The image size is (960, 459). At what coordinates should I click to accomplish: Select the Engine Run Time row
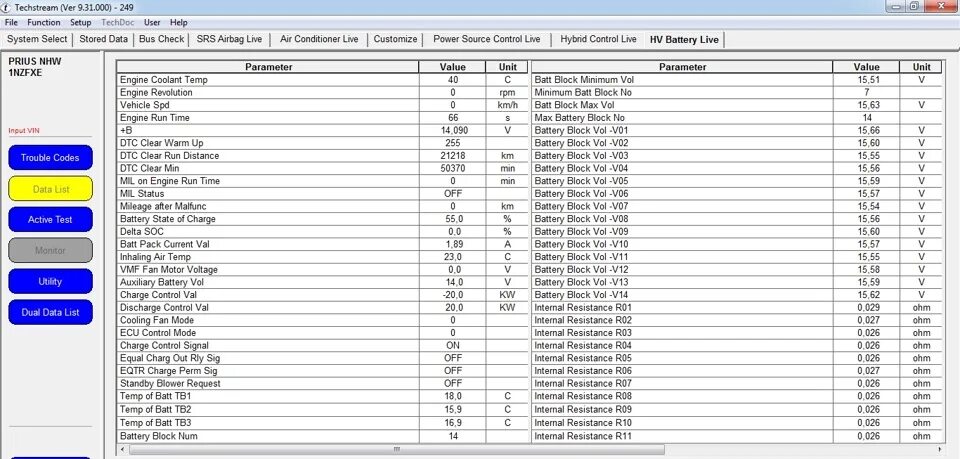pyautogui.click(x=323, y=118)
